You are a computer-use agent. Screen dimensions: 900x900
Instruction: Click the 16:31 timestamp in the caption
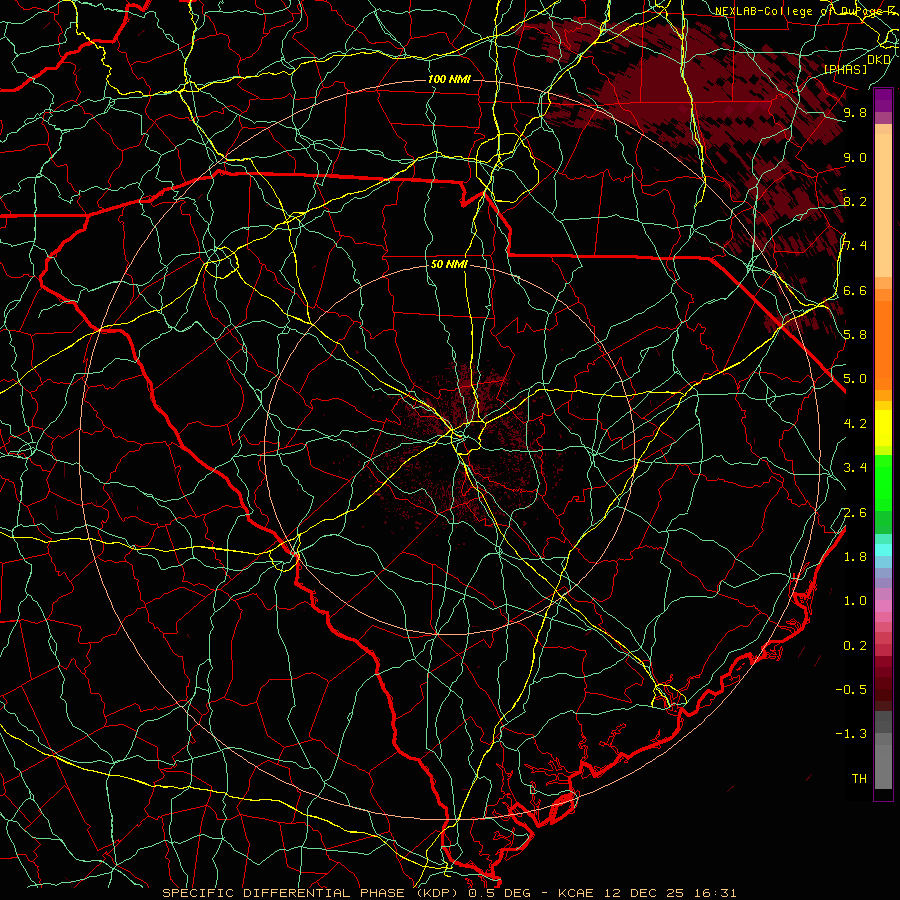tap(717, 893)
